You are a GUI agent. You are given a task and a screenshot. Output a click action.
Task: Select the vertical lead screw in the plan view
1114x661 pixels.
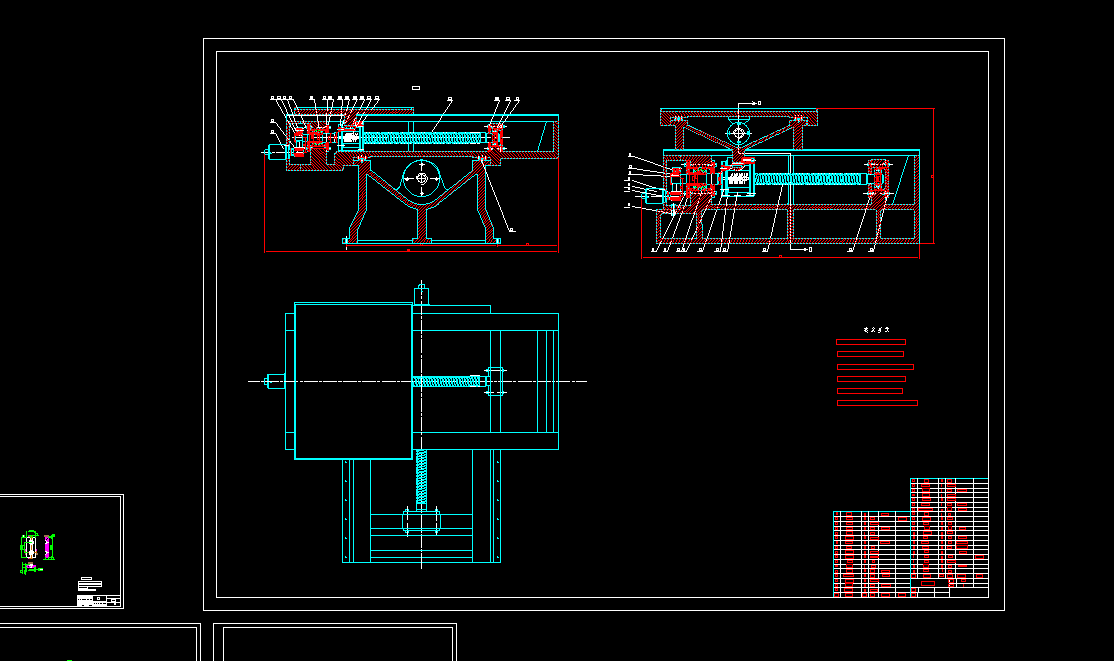coord(421,478)
